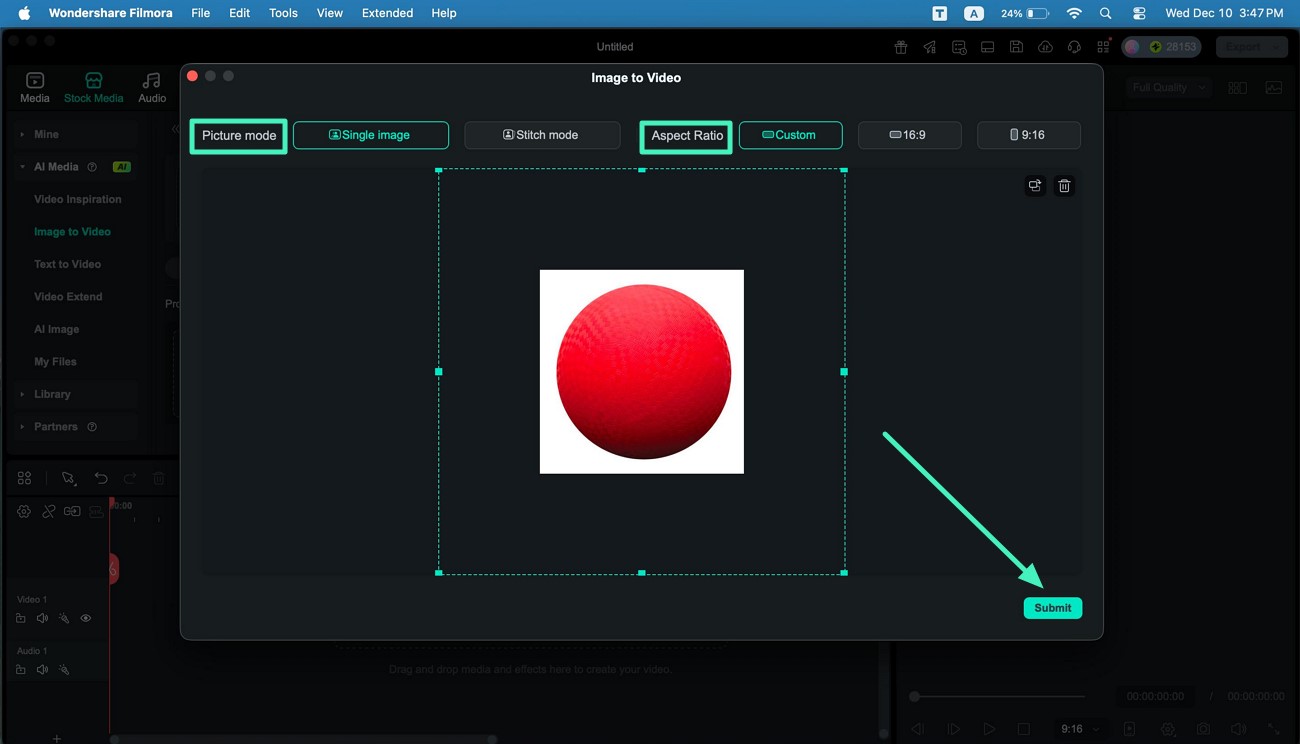Select Single image picture mode
The width and height of the screenshot is (1300, 744).
pyautogui.click(x=371, y=135)
